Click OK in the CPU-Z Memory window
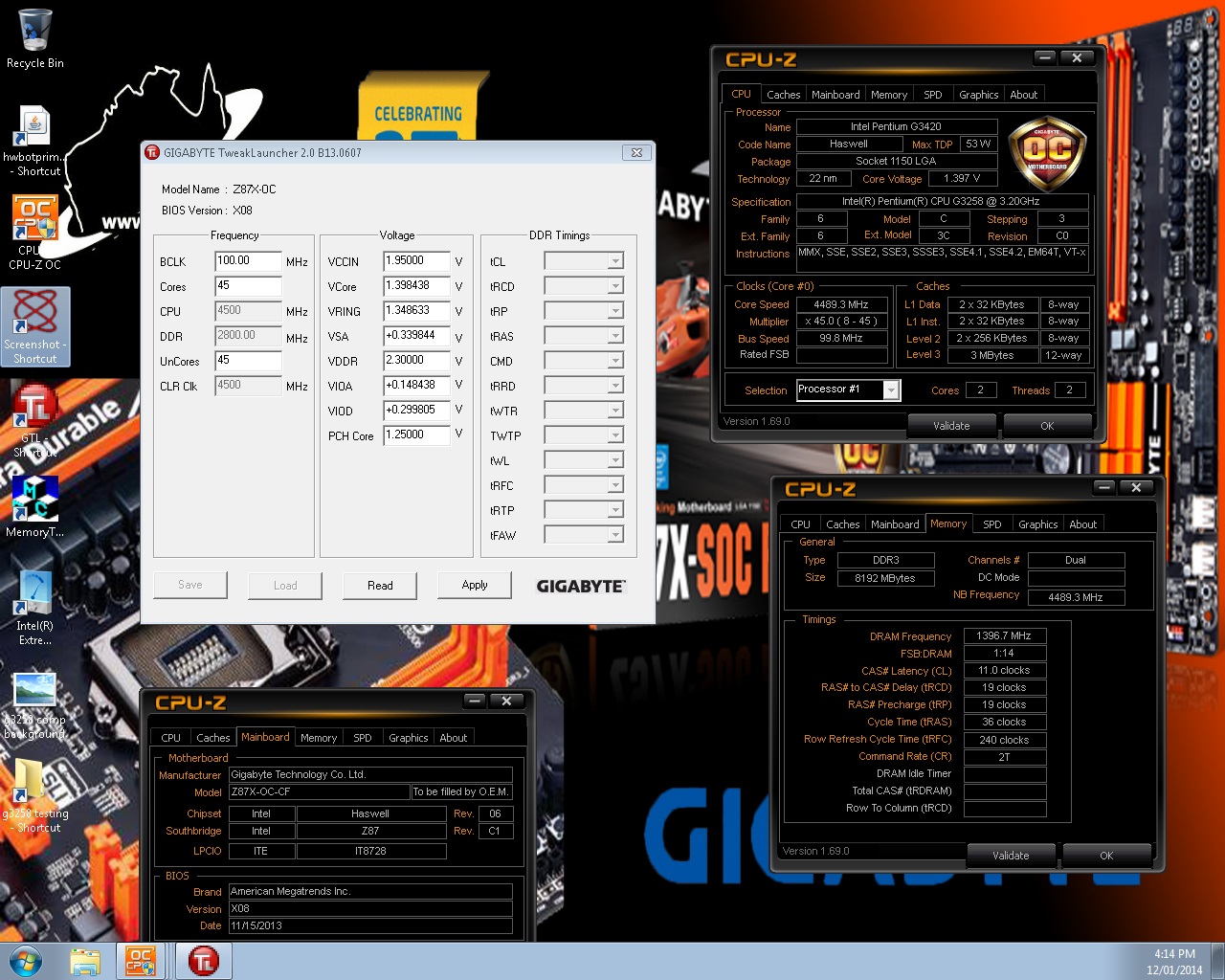The image size is (1225, 980). [x=1106, y=856]
